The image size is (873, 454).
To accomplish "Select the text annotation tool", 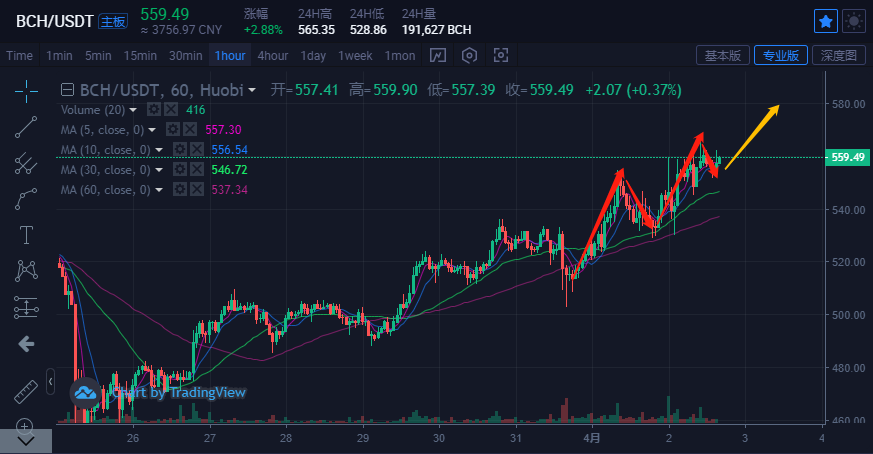I will pyautogui.click(x=26, y=235).
